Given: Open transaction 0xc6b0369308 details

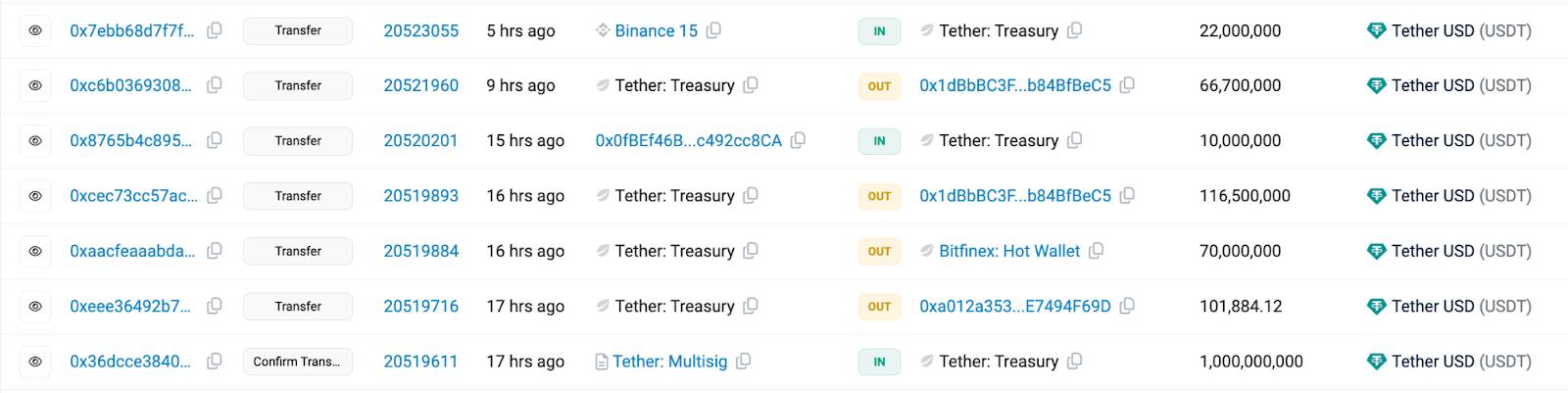Looking at the screenshot, I should tap(130, 85).
